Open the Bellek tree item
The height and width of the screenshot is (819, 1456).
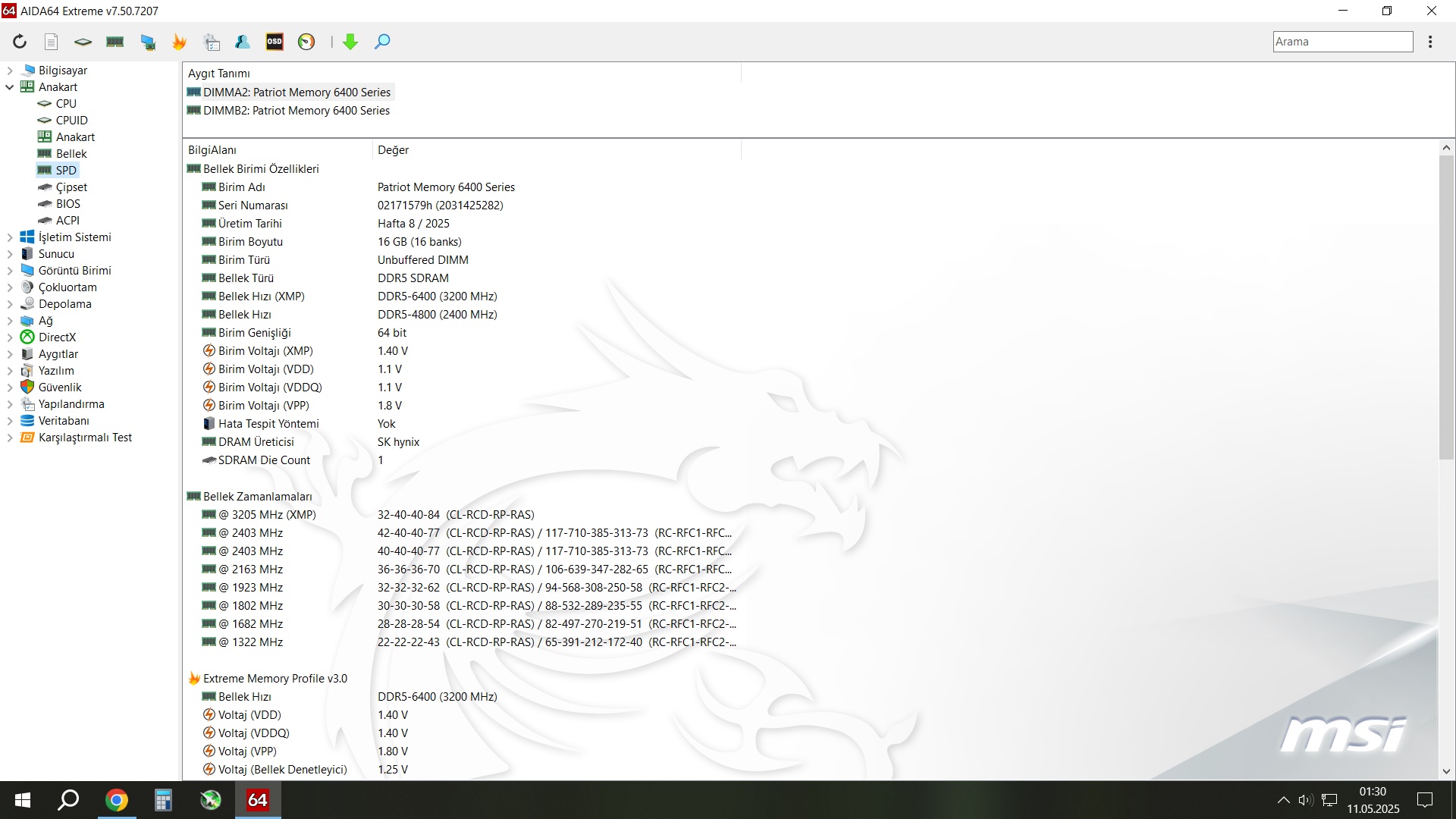point(71,154)
